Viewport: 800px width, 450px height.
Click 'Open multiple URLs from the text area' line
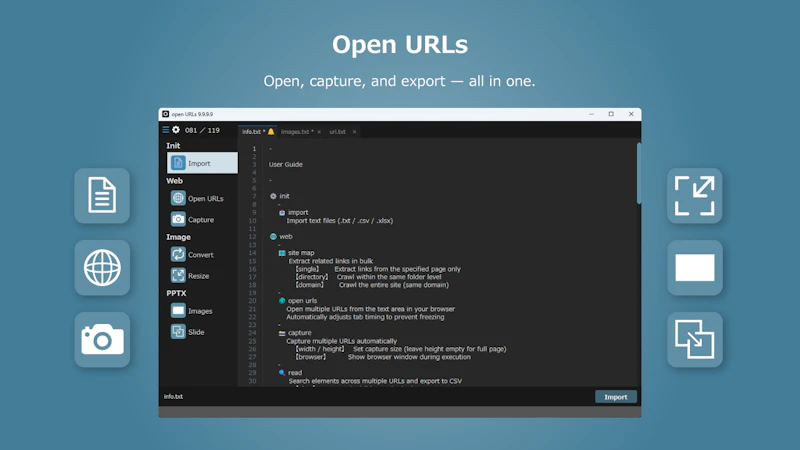[370, 309]
